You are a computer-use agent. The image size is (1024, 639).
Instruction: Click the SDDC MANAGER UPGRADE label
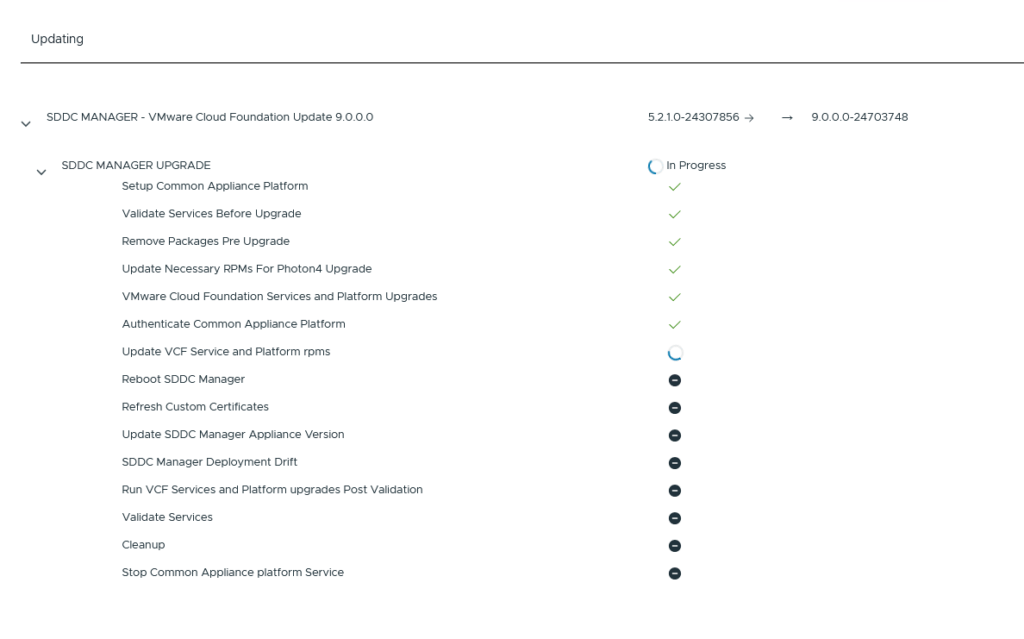pos(136,165)
